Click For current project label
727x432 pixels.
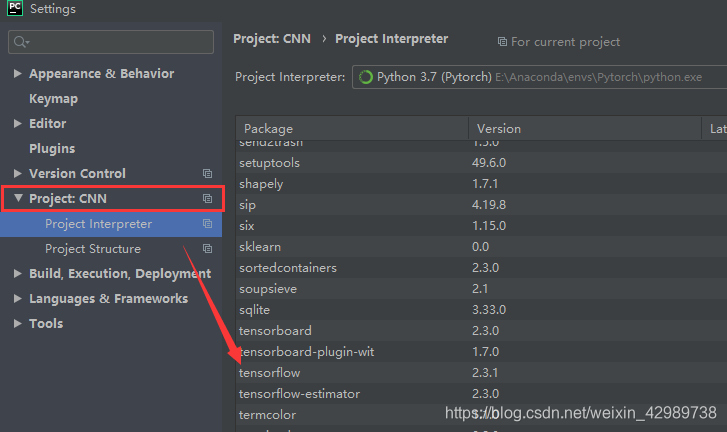(565, 42)
